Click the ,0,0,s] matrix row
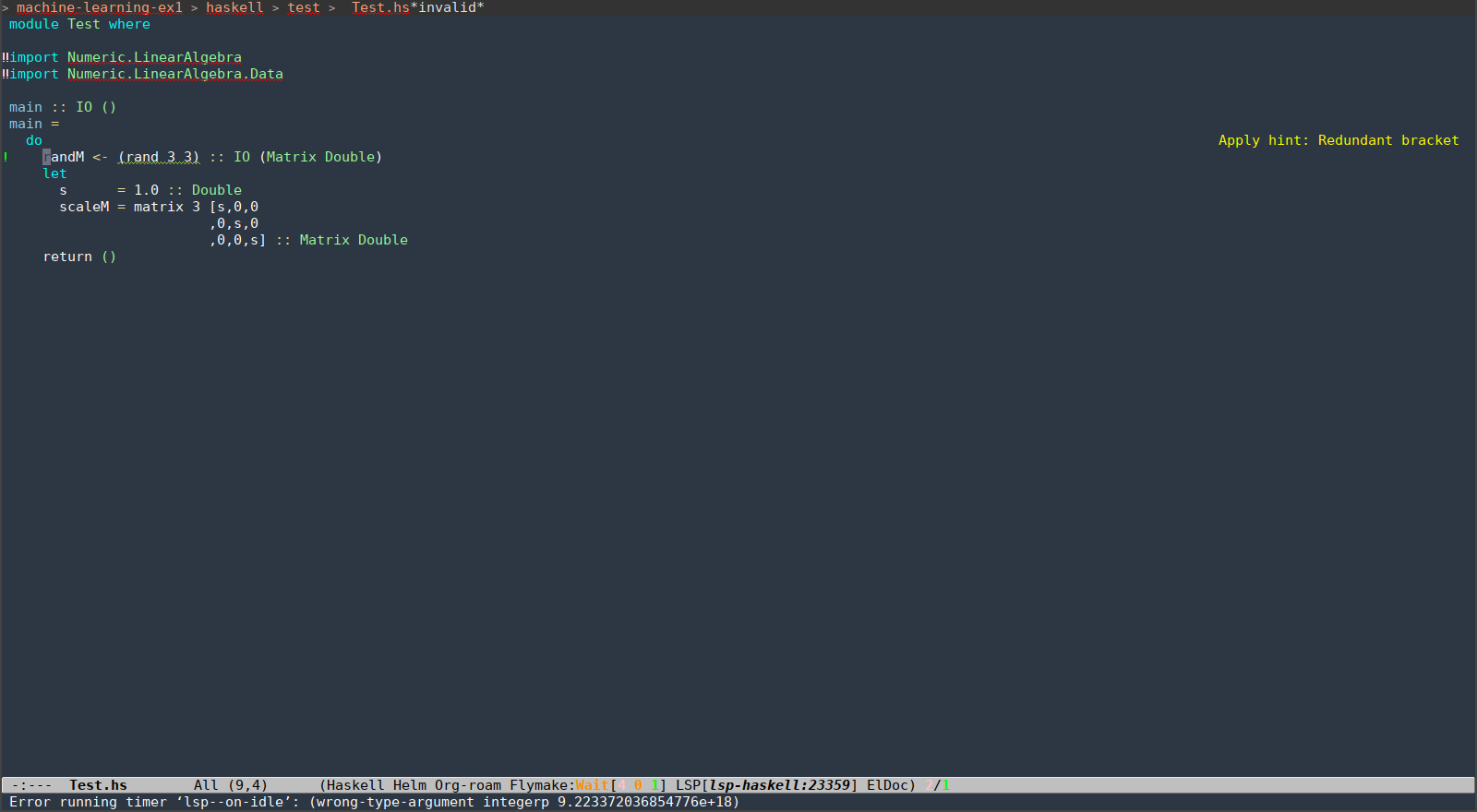 pyautogui.click(x=238, y=240)
